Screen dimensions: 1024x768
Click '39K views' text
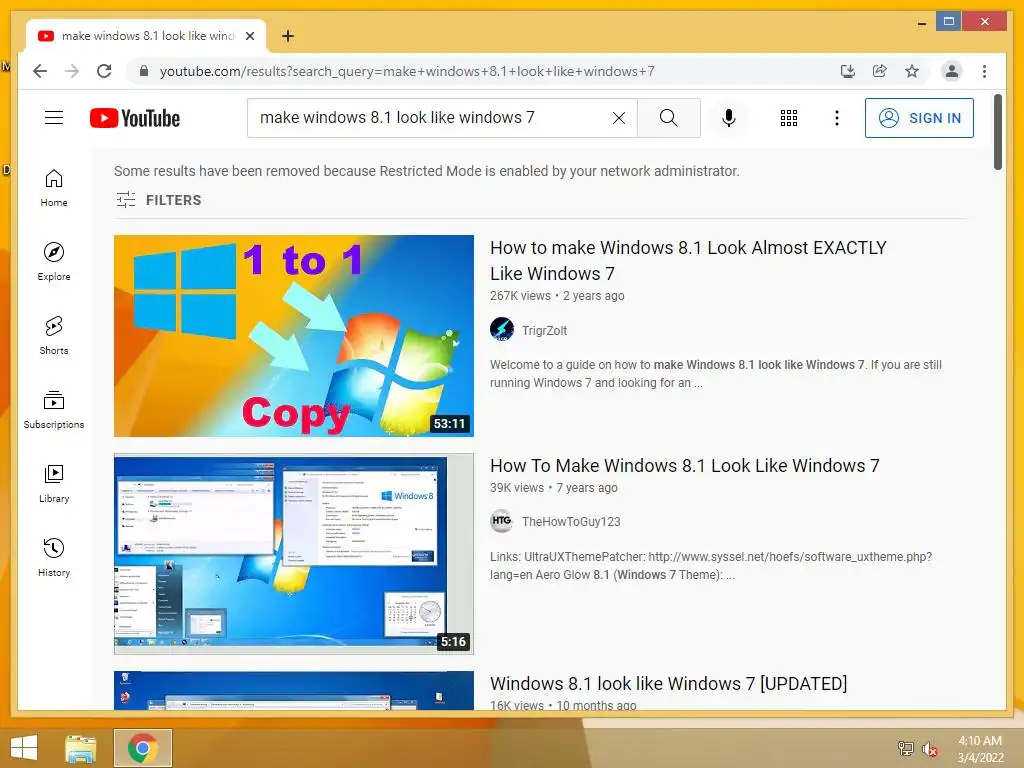517,488
